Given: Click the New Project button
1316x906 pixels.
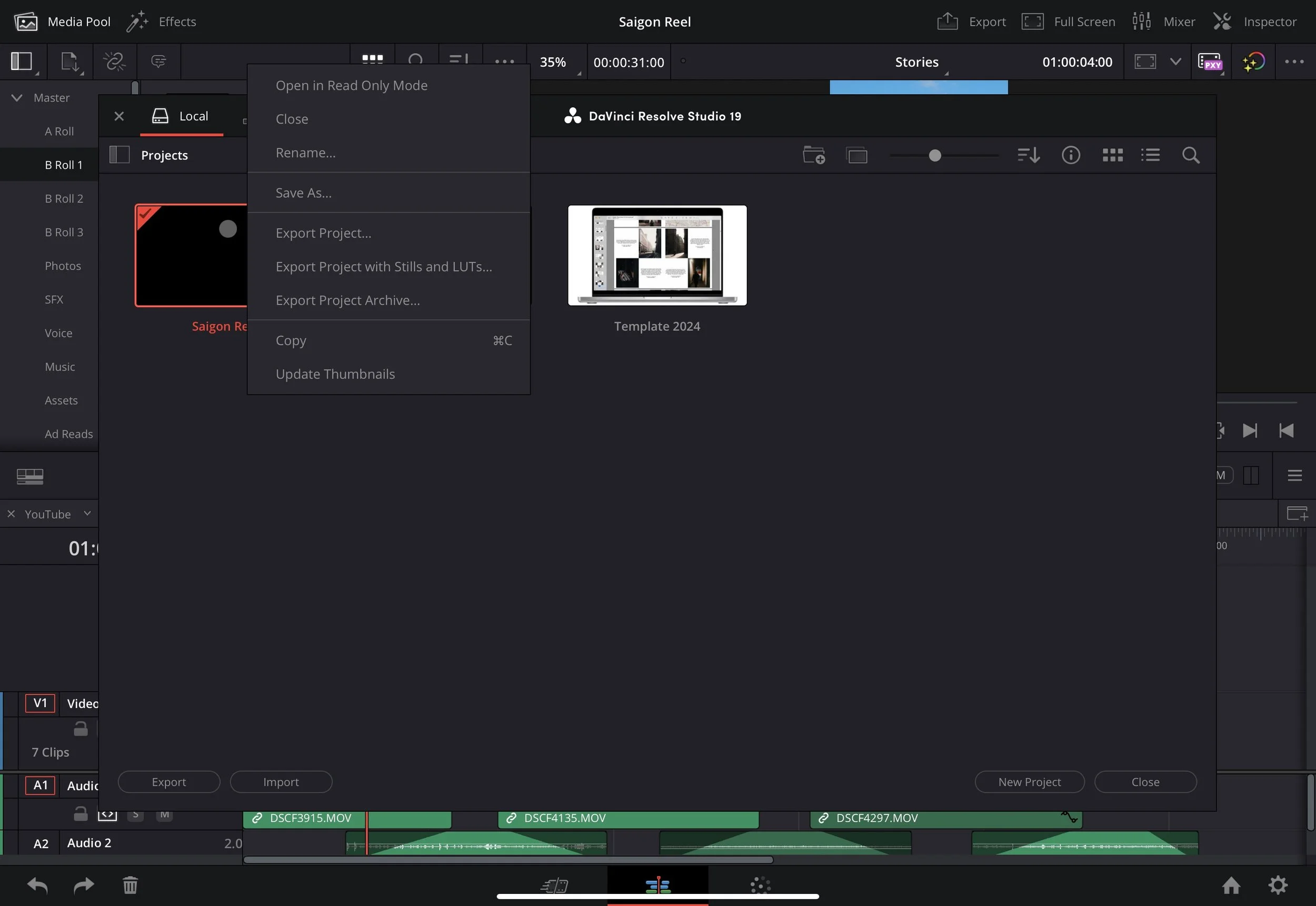Looking at the screenshot, I should pyautogui.click(x=1029, y=782).
